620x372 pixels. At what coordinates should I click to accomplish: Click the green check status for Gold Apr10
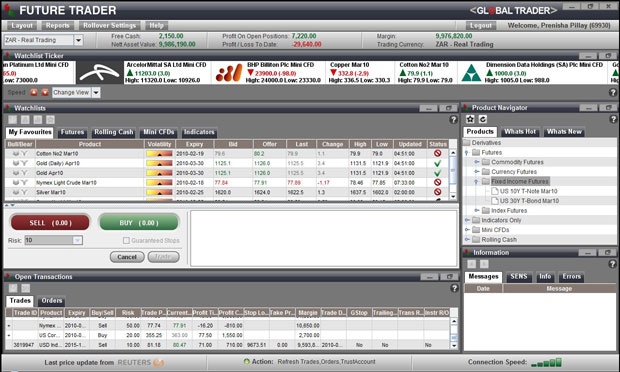(437, 173)
